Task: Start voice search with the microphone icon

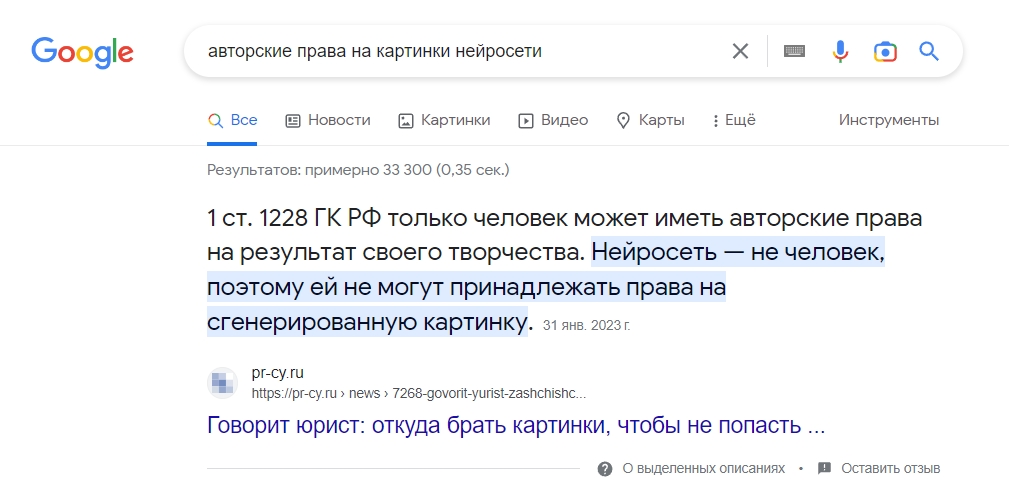Action: (840, 51)
